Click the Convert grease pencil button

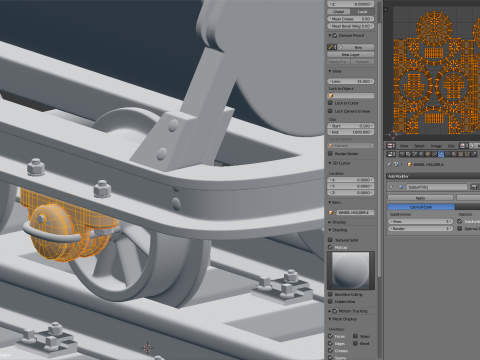point(363,62)
